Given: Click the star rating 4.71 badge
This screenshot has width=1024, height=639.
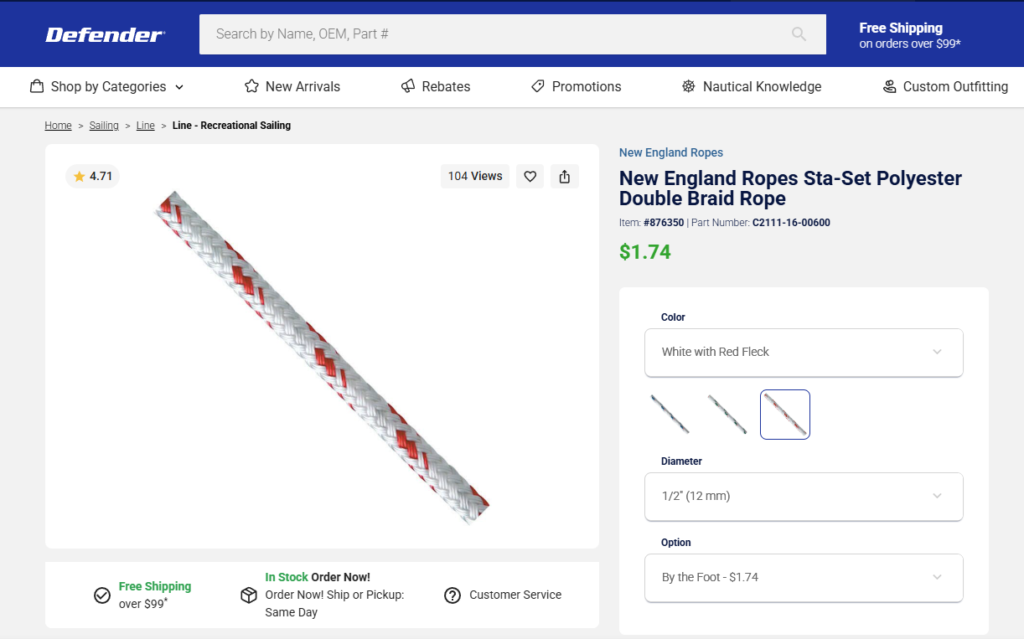Looking at the screenshot, I should tap(92, 176).
